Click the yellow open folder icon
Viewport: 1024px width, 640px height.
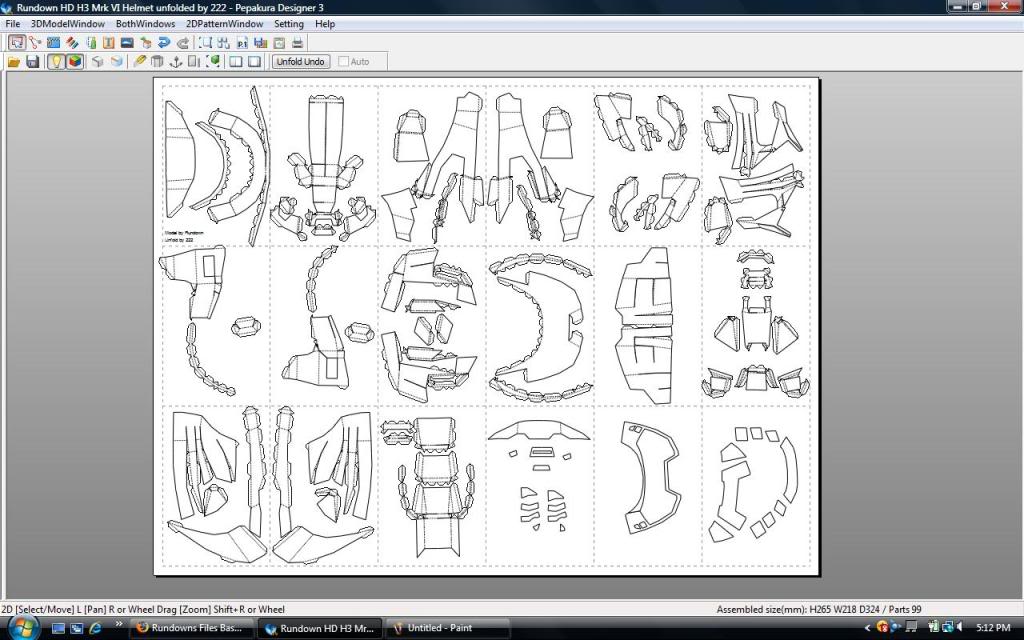[x=14, y=61]
